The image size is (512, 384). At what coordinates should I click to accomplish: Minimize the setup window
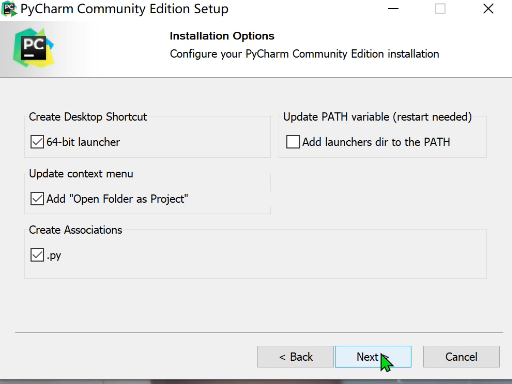click(x=393, y=9)
